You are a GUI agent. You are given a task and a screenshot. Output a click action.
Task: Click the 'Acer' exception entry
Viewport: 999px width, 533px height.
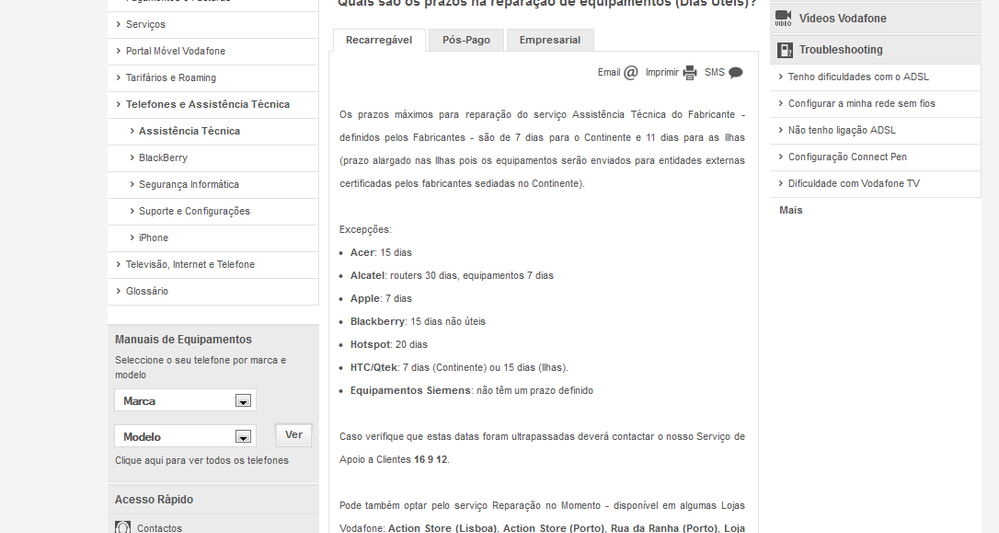click(x=381, y=253)
